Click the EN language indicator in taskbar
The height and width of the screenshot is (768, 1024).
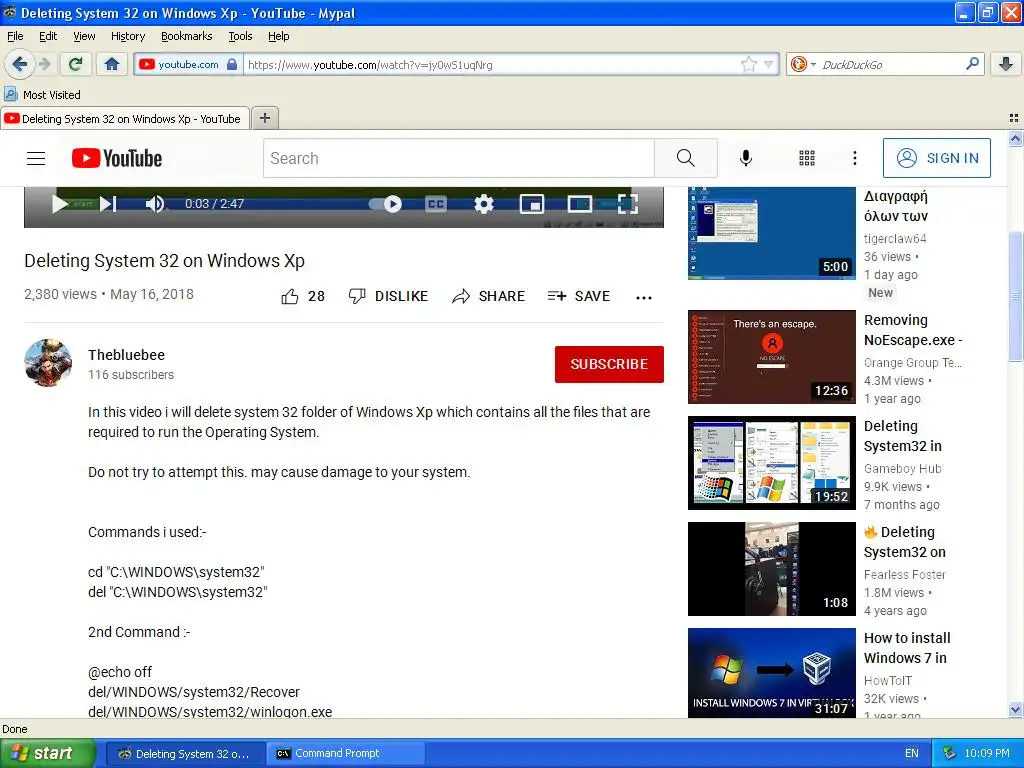pos(912,754)
